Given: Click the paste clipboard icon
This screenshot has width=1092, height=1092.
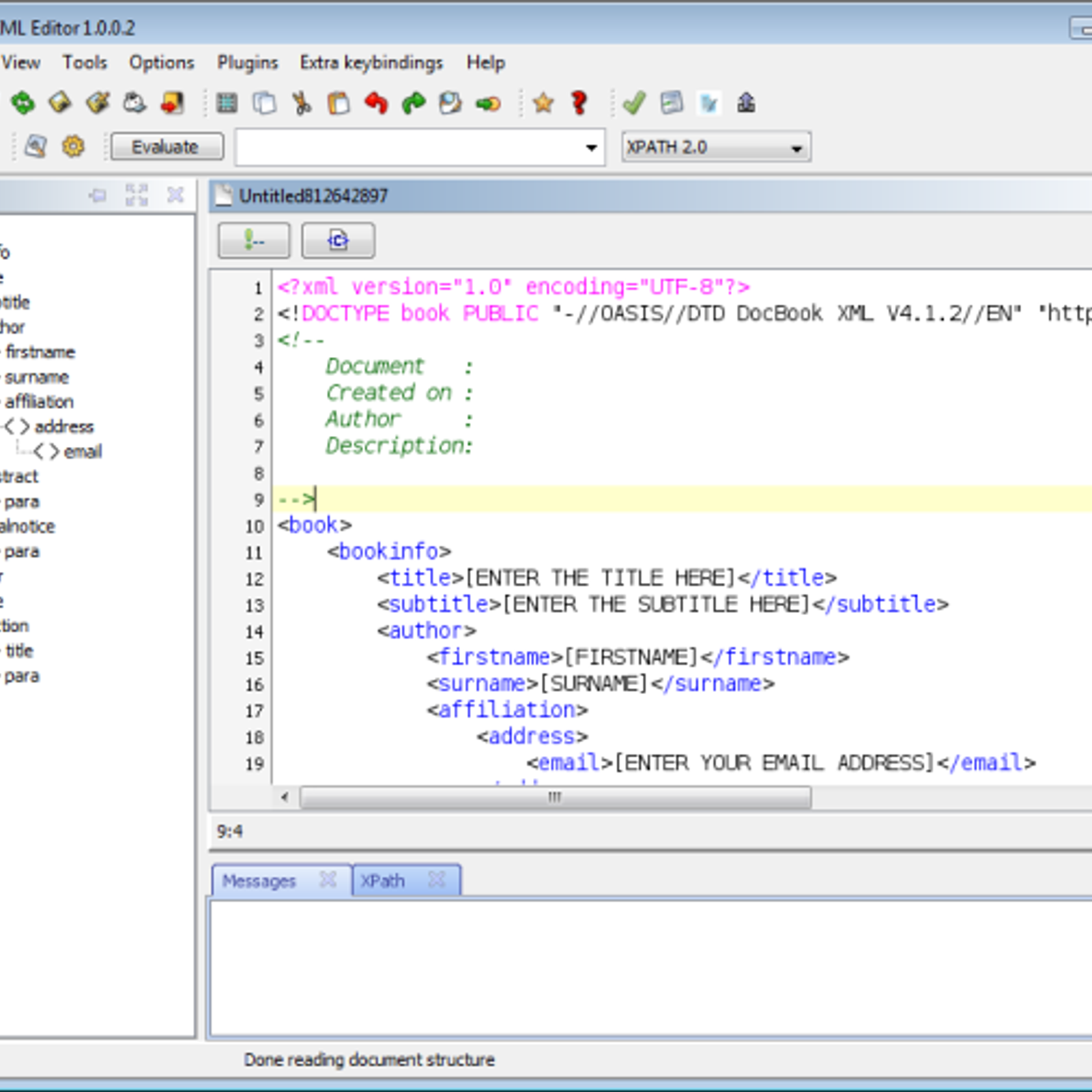Looking at the screenshot, I should [339, 104].
